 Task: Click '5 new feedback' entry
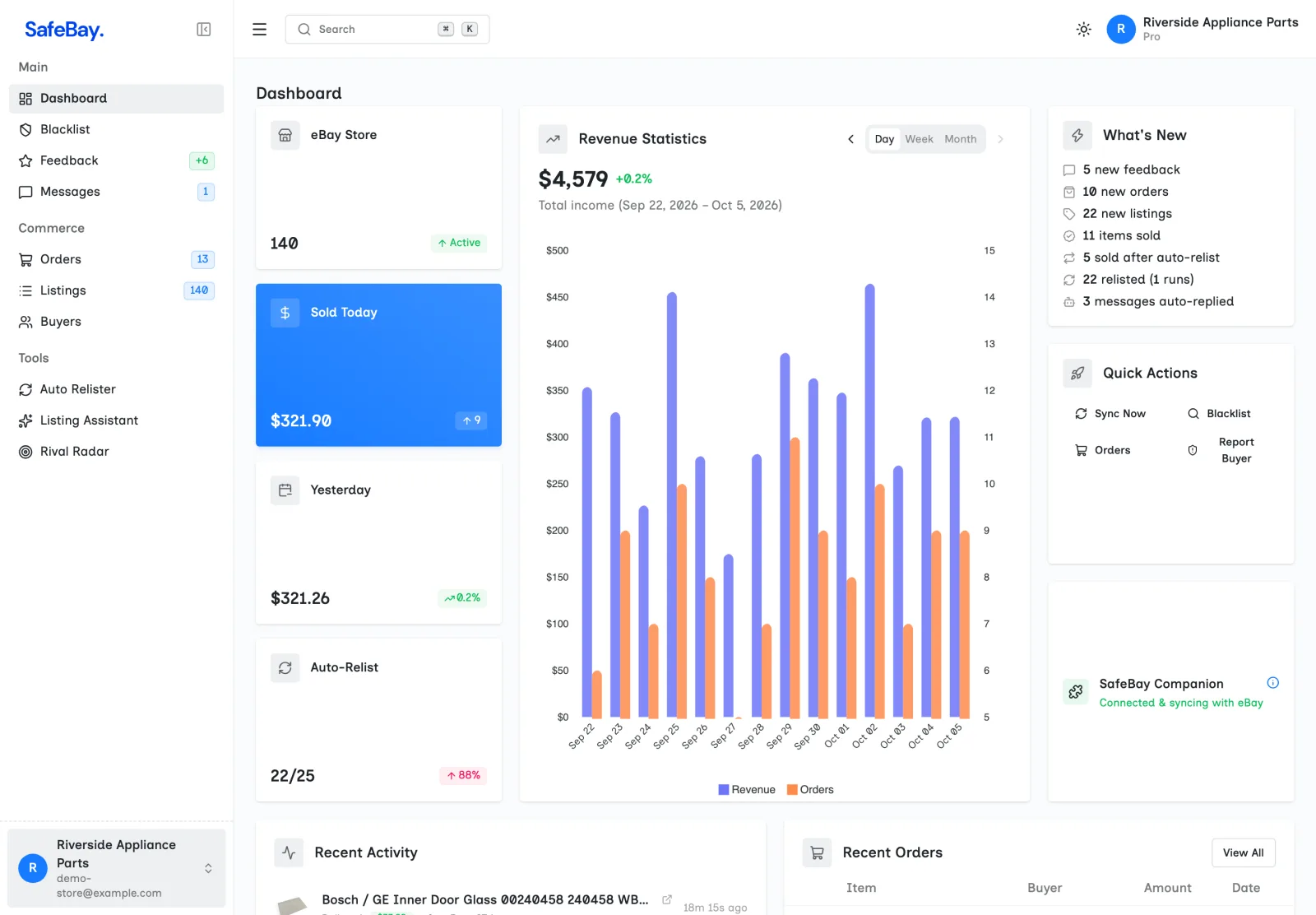[1131, 170]
